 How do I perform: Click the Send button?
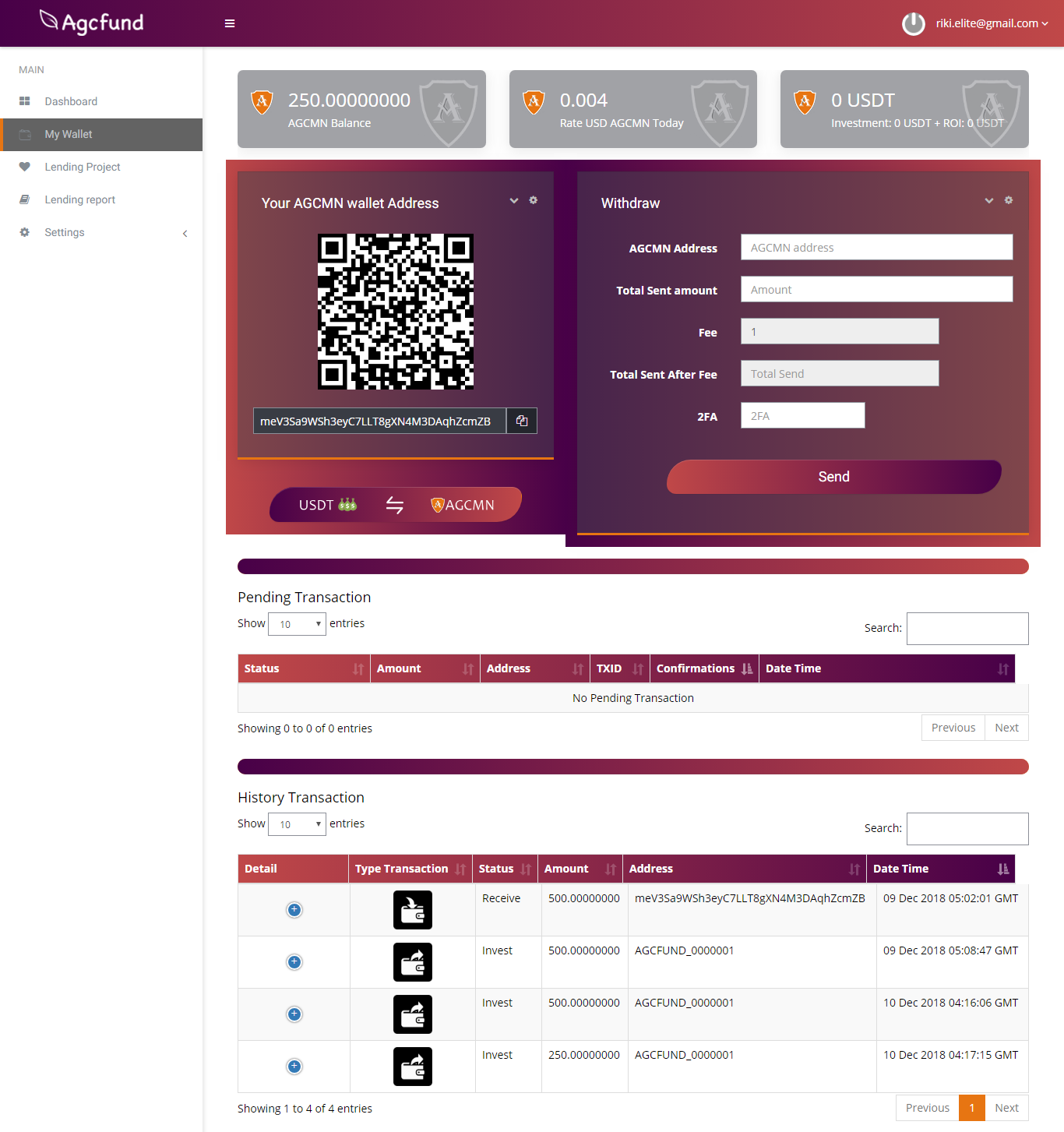(x=834, y=477)
